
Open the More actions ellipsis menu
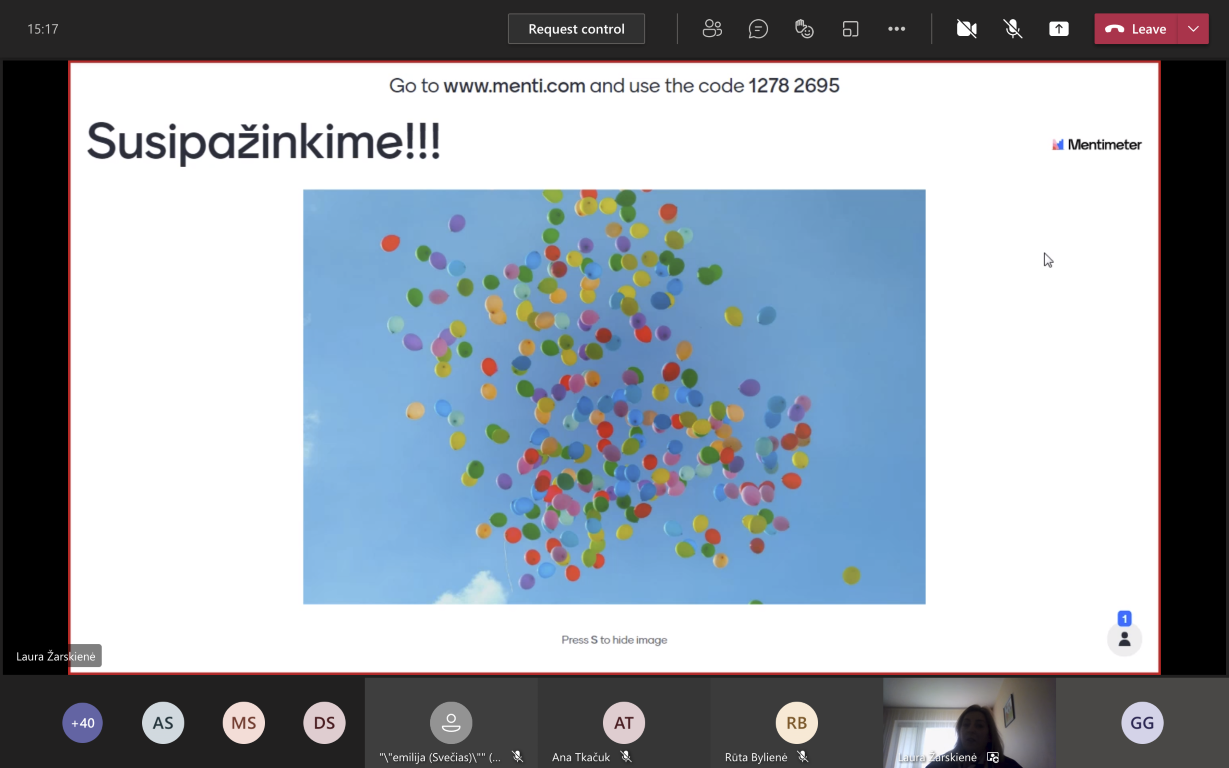click(896, 29)
